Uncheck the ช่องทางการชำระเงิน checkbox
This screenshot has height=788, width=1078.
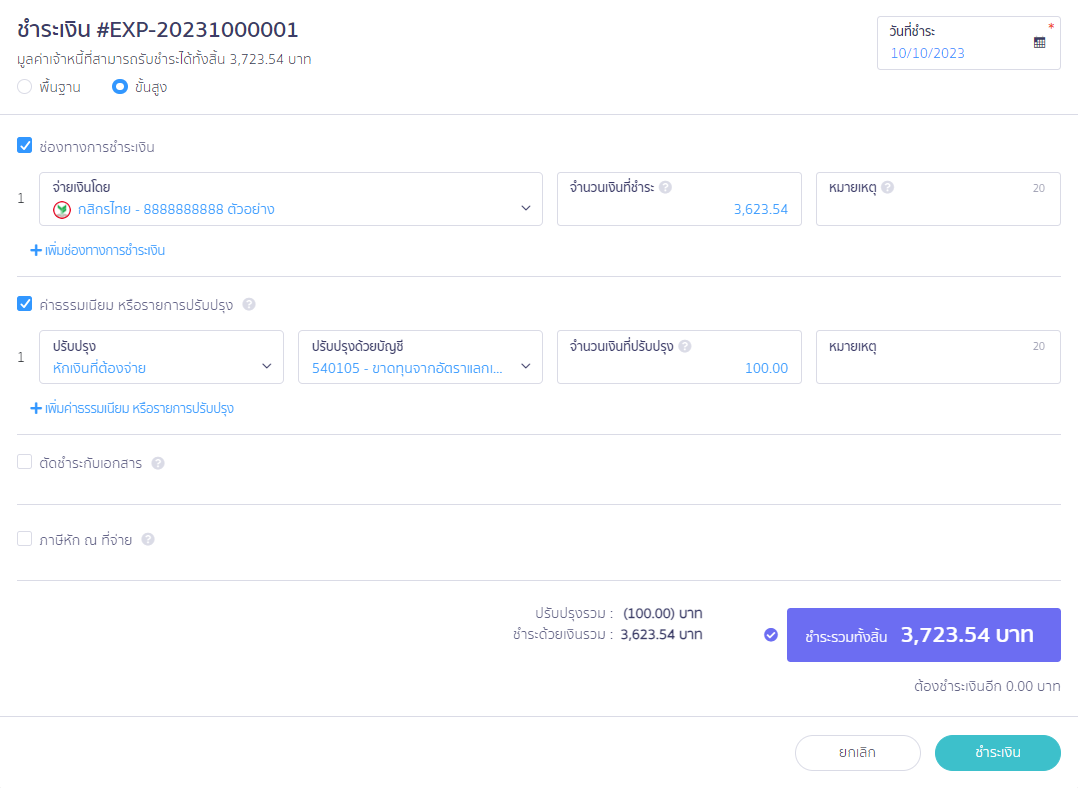[x=25, y=146]
